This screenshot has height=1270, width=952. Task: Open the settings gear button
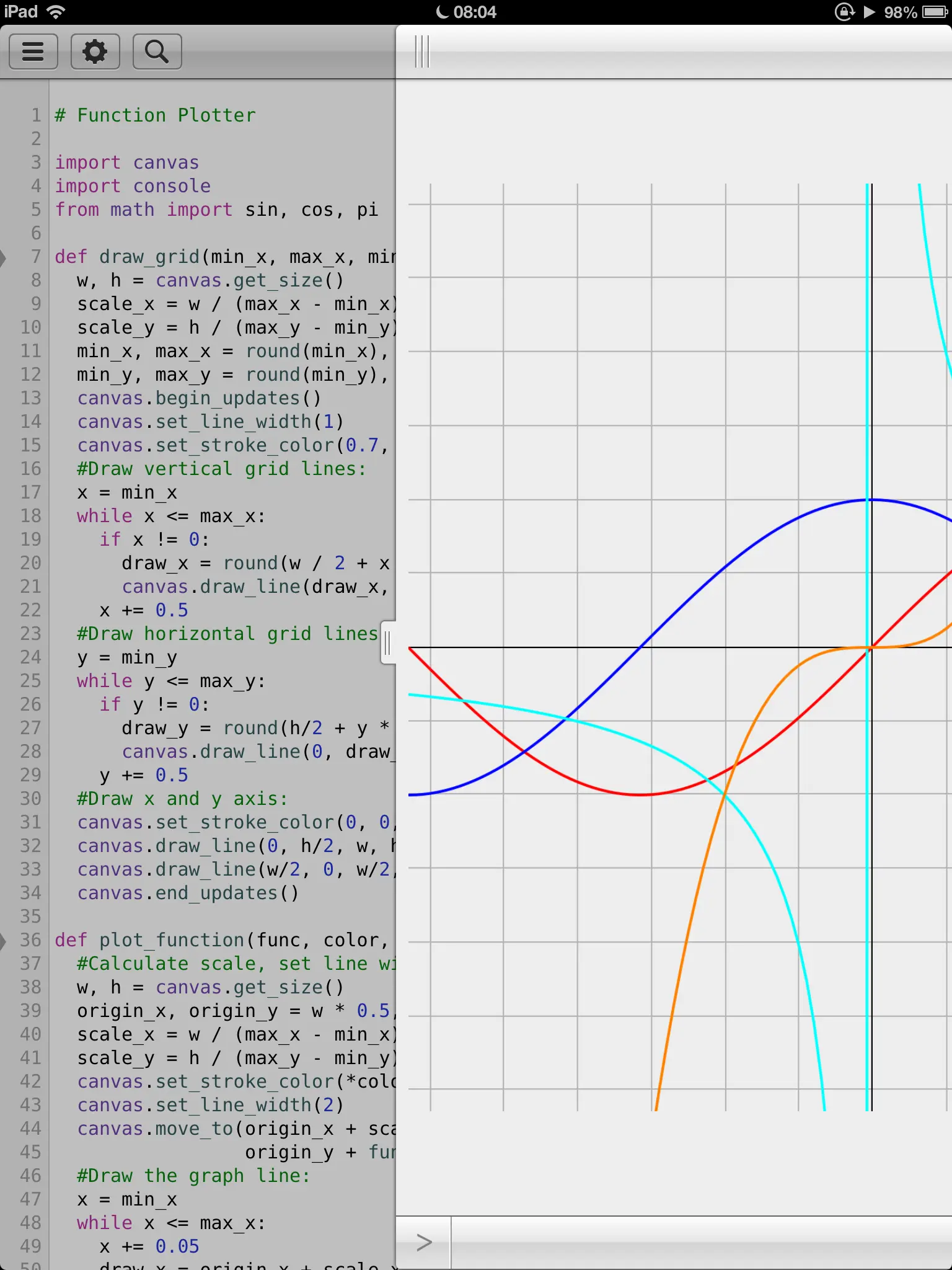[95, 51]
